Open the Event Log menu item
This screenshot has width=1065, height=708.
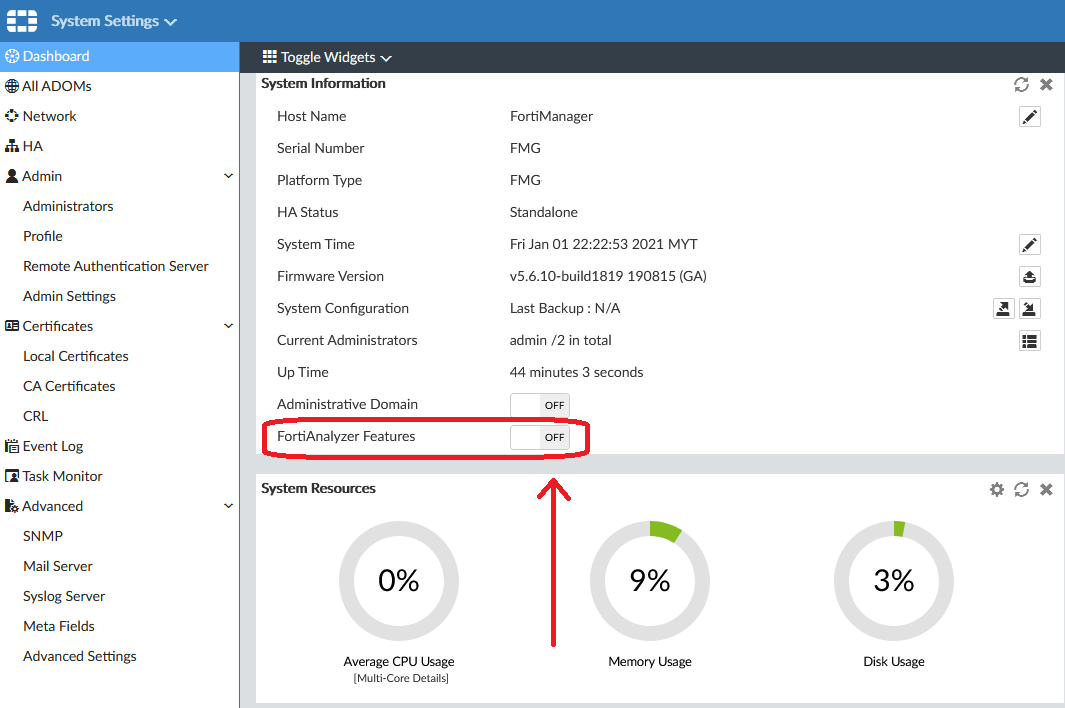click(52, 446)
